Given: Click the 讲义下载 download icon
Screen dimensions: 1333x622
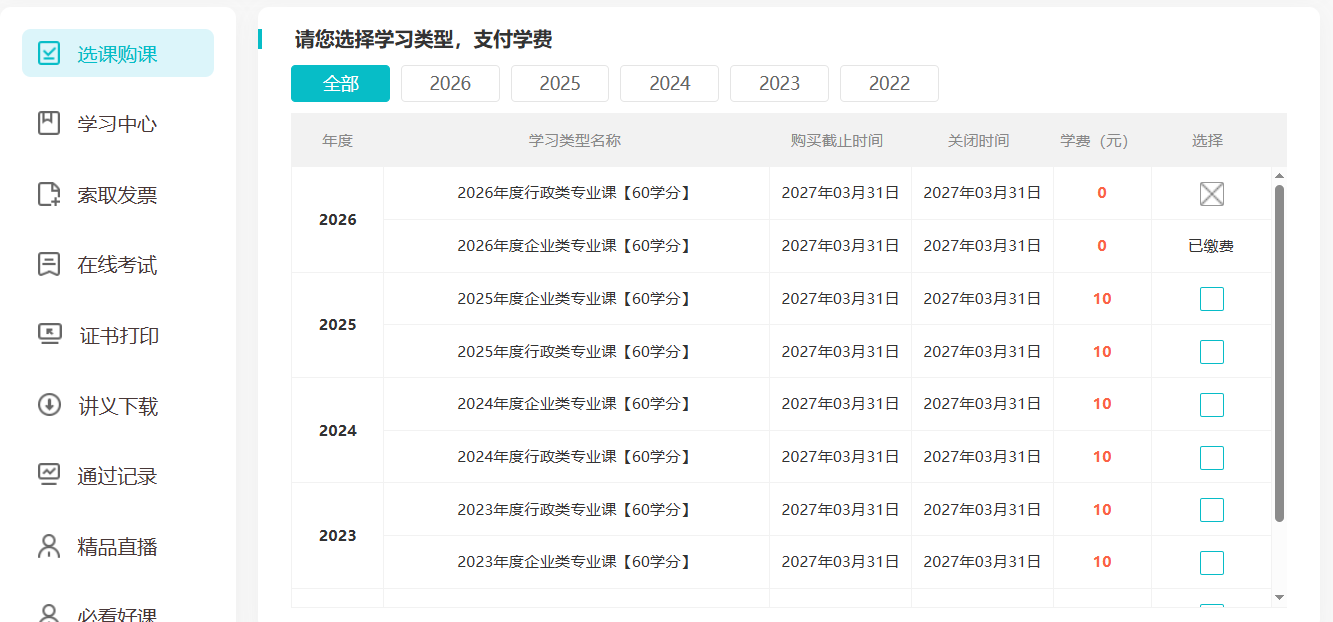Looking at the screenshot, I should tap(49, 406).
